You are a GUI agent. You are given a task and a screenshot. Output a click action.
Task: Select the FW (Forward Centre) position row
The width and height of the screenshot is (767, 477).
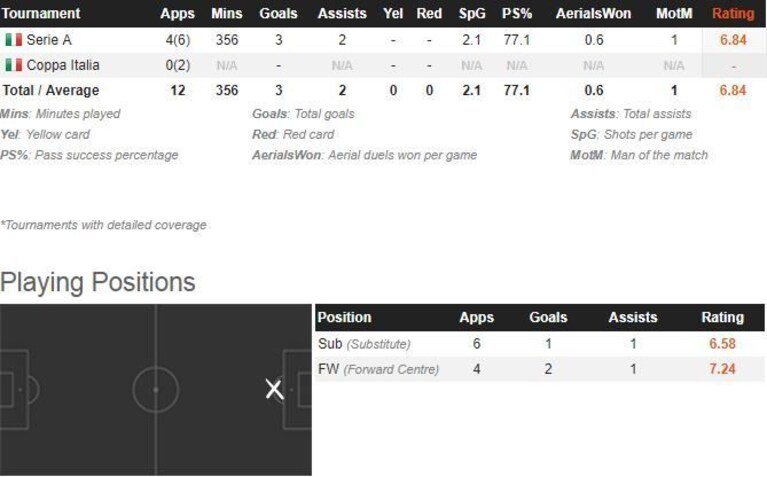tap(540, 369)
